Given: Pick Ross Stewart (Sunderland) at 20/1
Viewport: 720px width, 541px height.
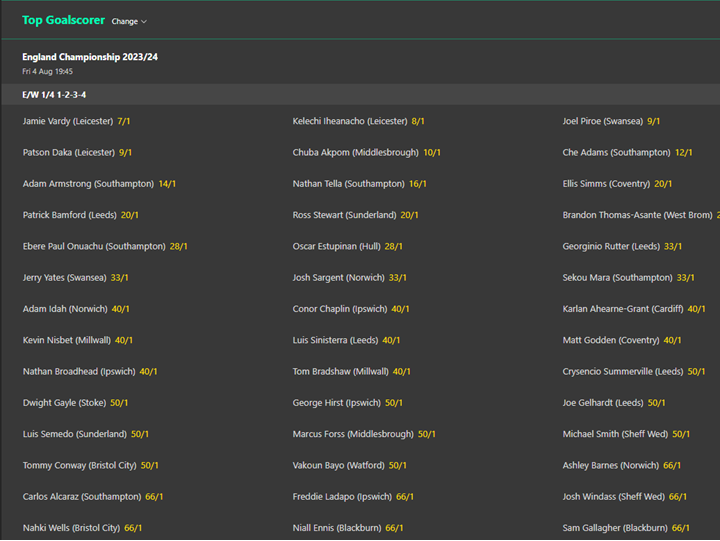Looking at the screenshot, I should [x=355, y=215].
